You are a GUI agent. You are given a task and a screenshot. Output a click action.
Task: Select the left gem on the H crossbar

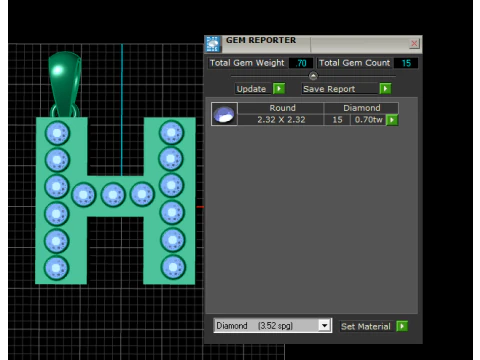pos(83,194)
